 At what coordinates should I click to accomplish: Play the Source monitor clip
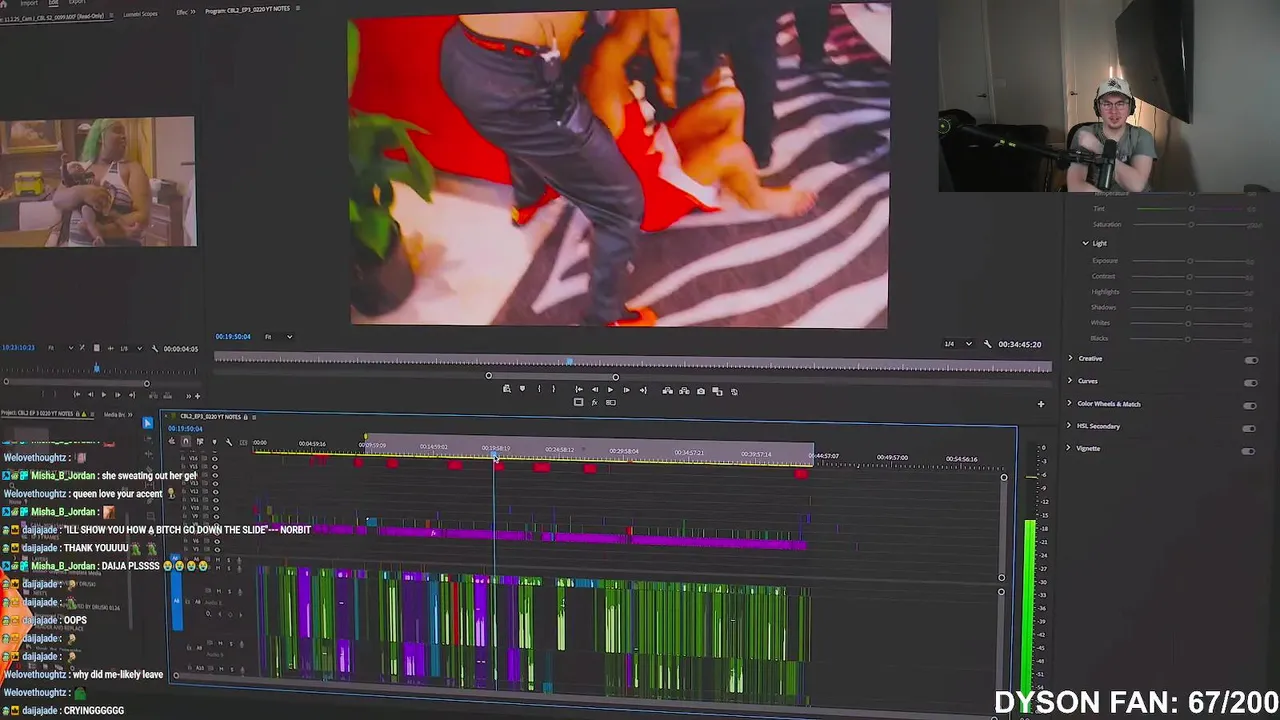tap(103, 395)
